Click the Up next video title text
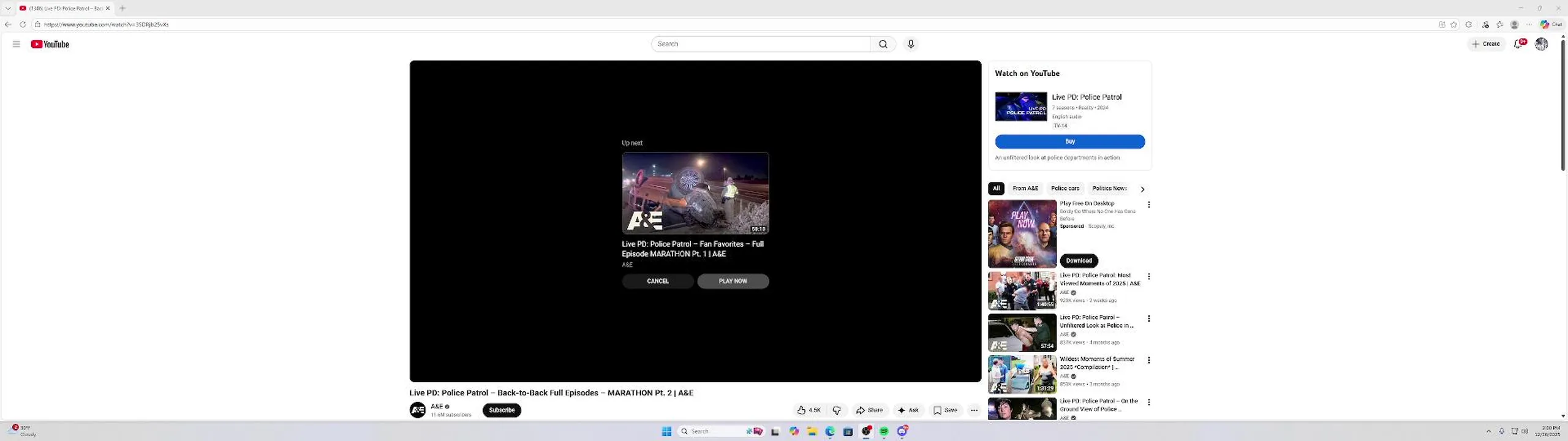The width and height of the screenshot is (1568, 441). coord(693,249)
